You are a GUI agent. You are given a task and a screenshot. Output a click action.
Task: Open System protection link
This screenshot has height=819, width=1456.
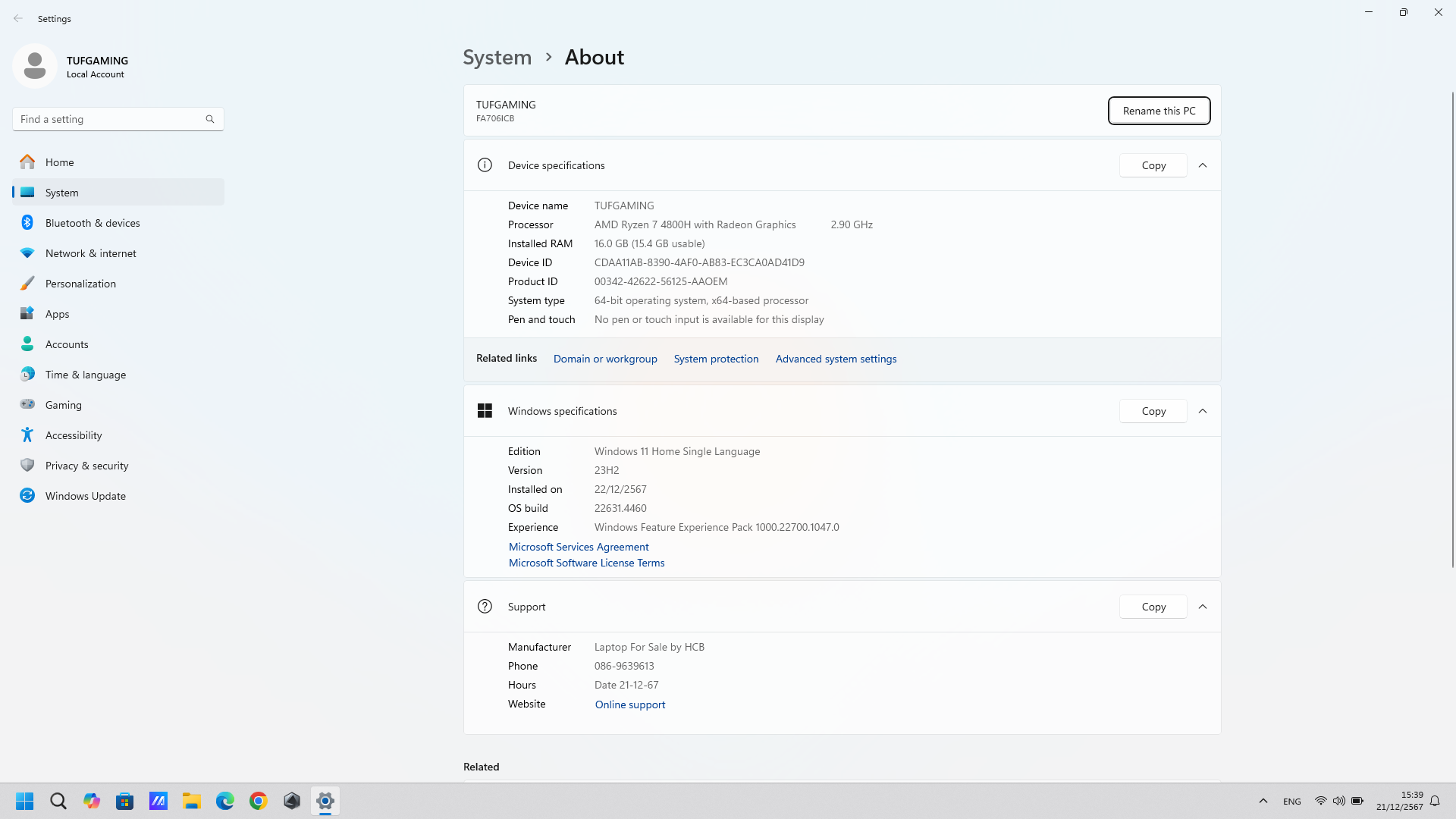(x=716, y=359)
